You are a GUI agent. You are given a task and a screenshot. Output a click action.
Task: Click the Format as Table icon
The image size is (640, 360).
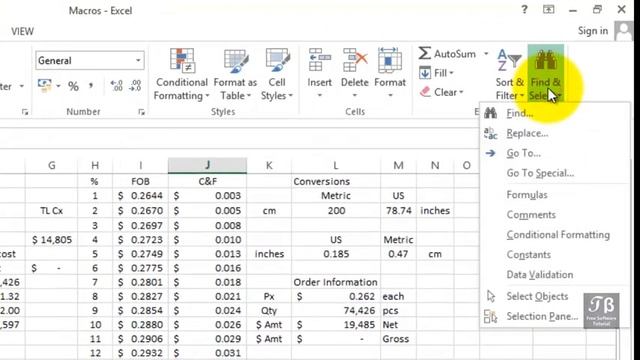pos(236,60)
